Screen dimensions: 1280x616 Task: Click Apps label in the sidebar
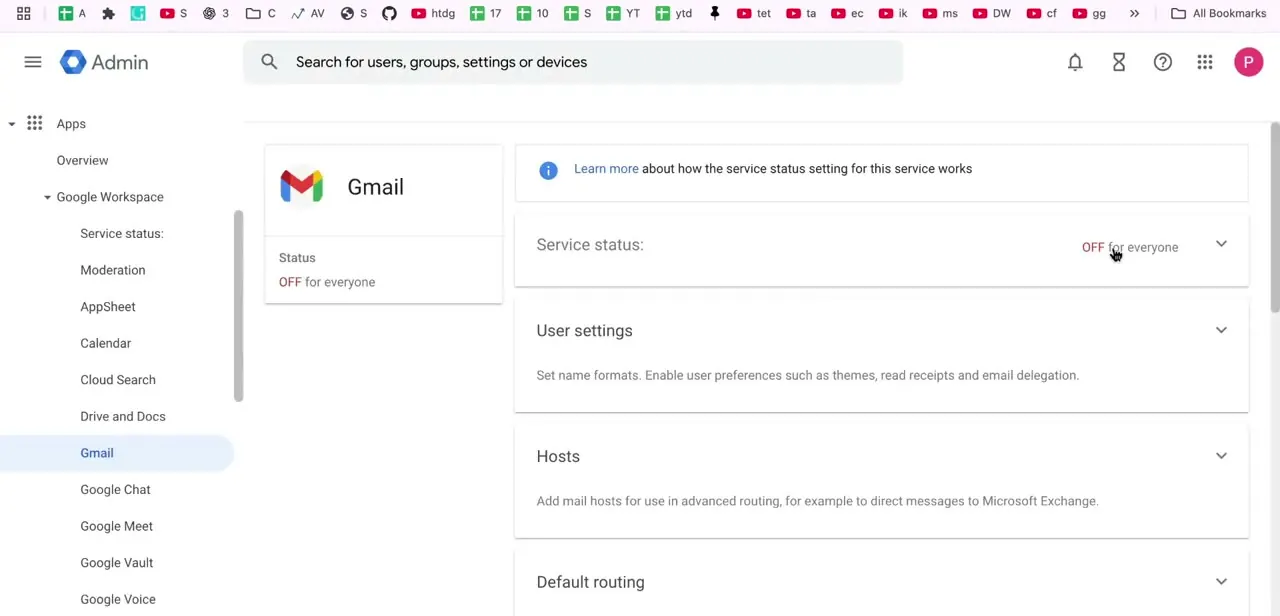coord(71,124)
